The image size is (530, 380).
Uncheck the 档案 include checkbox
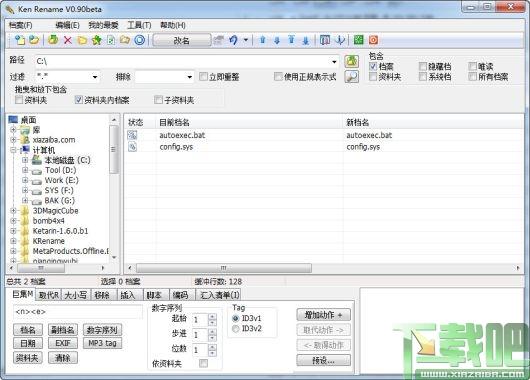(373, 66)
